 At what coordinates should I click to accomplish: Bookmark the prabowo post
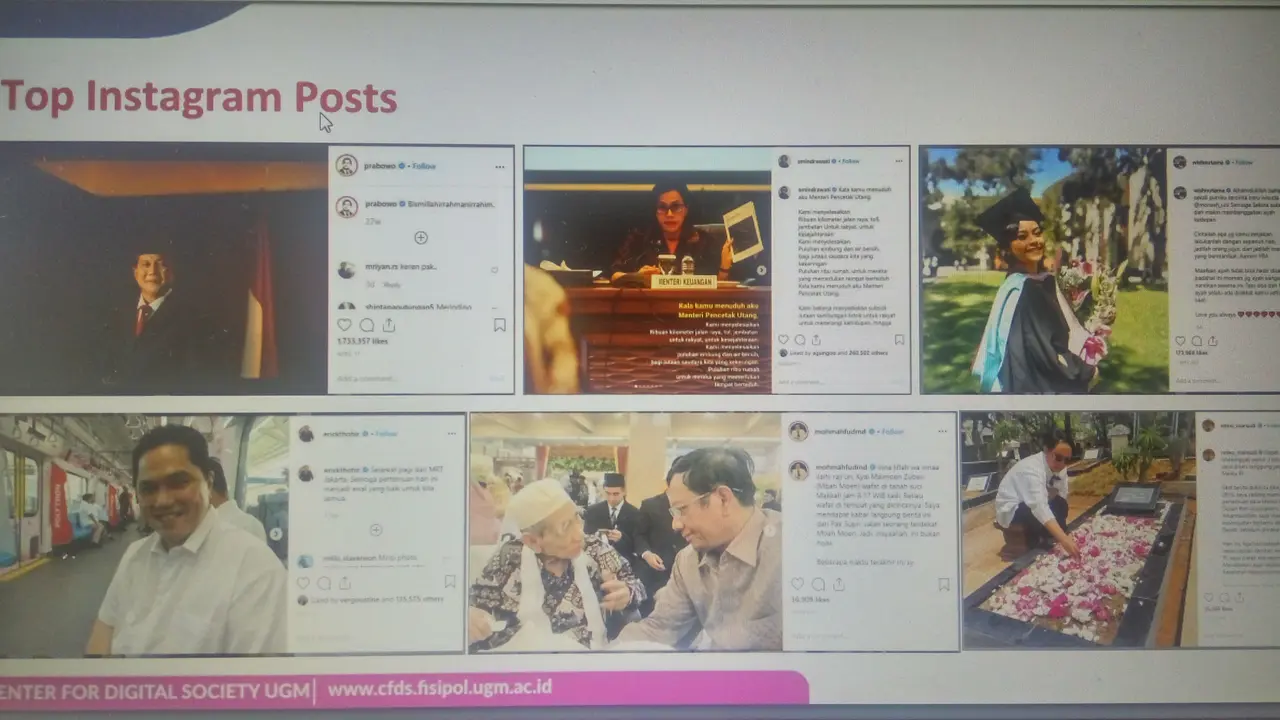(x=499, y=325)
